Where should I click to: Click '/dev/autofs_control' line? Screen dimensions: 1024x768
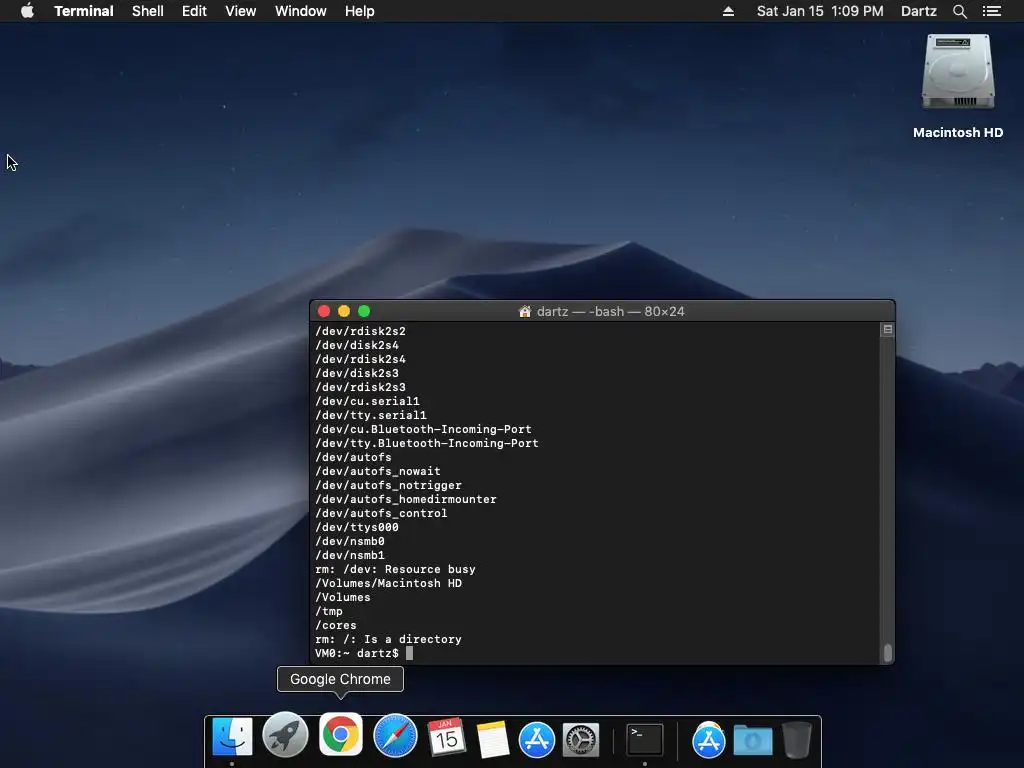[381, 513]
